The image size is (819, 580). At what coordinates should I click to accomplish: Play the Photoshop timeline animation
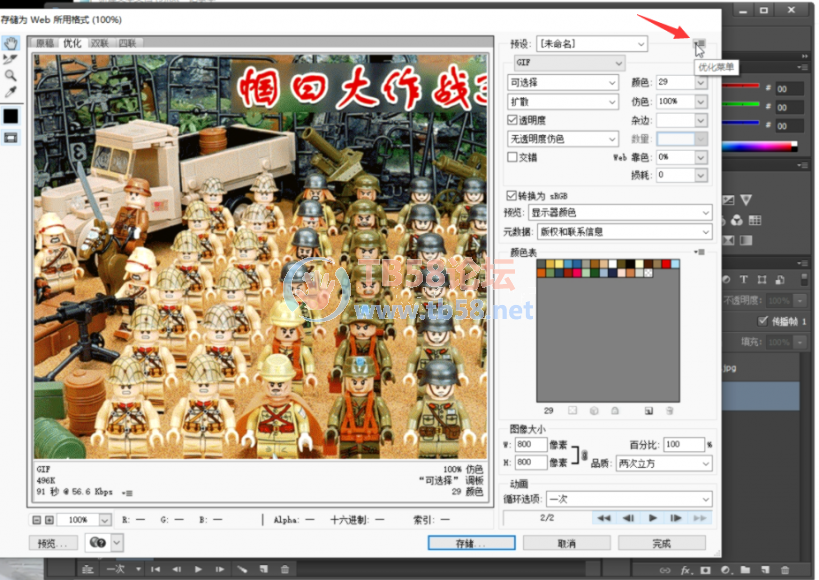click(198, 569)
